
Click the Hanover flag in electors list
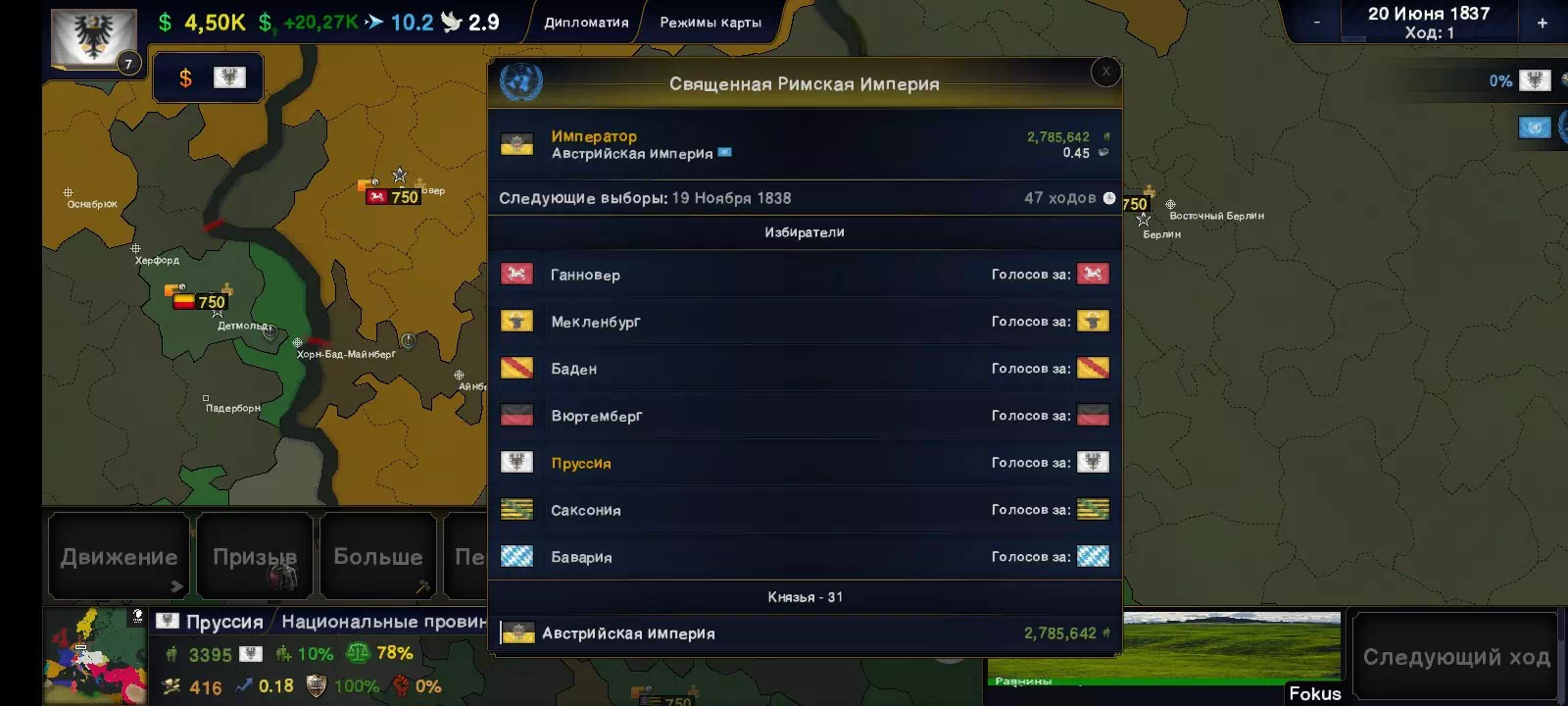516,275
